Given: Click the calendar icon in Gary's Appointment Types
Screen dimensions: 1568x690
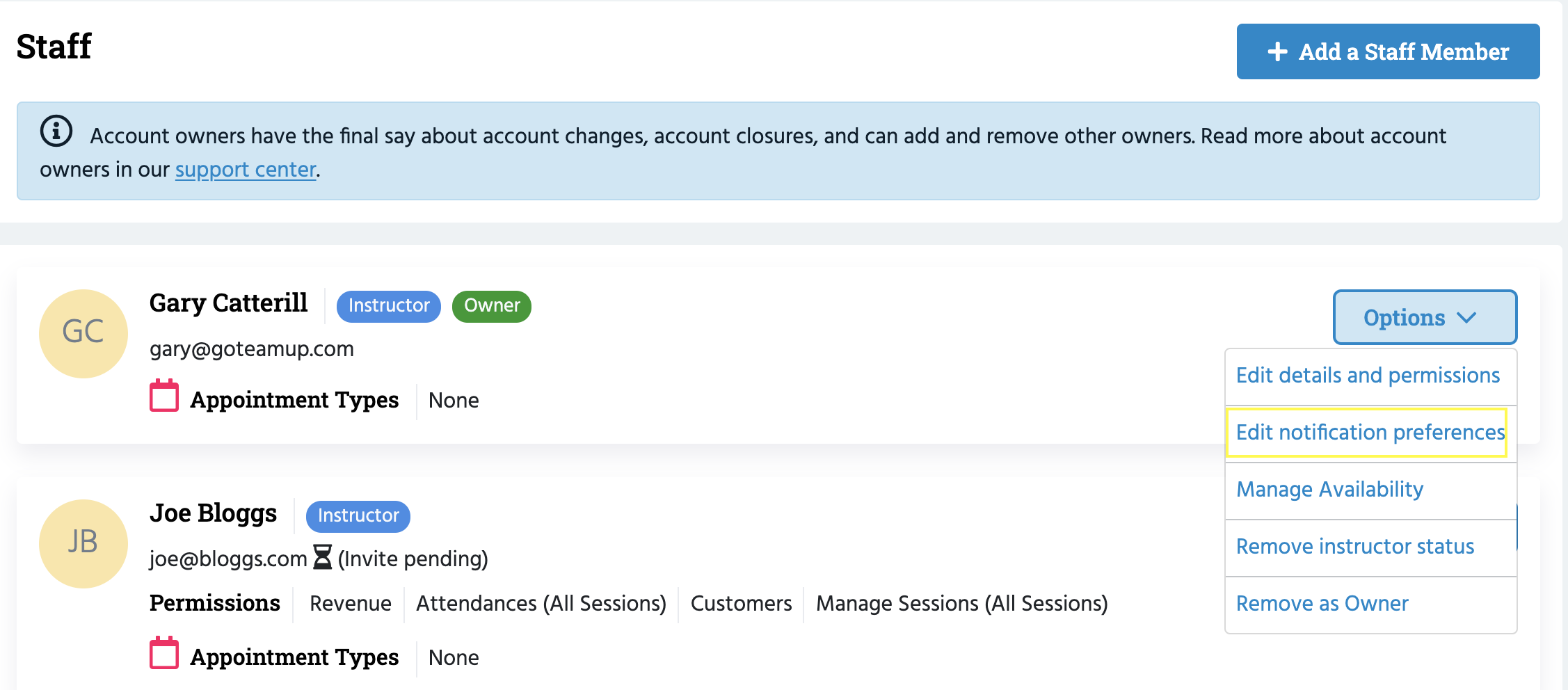Looking at the screenshot, I should pos(164,396).
